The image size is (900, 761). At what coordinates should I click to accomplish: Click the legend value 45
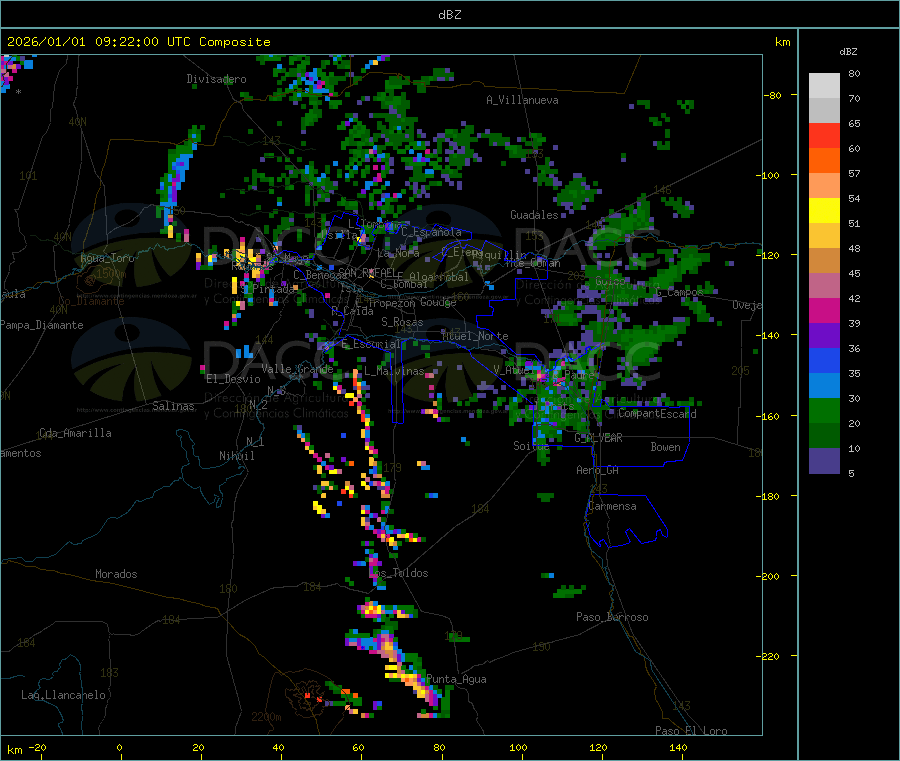(854, 273)
